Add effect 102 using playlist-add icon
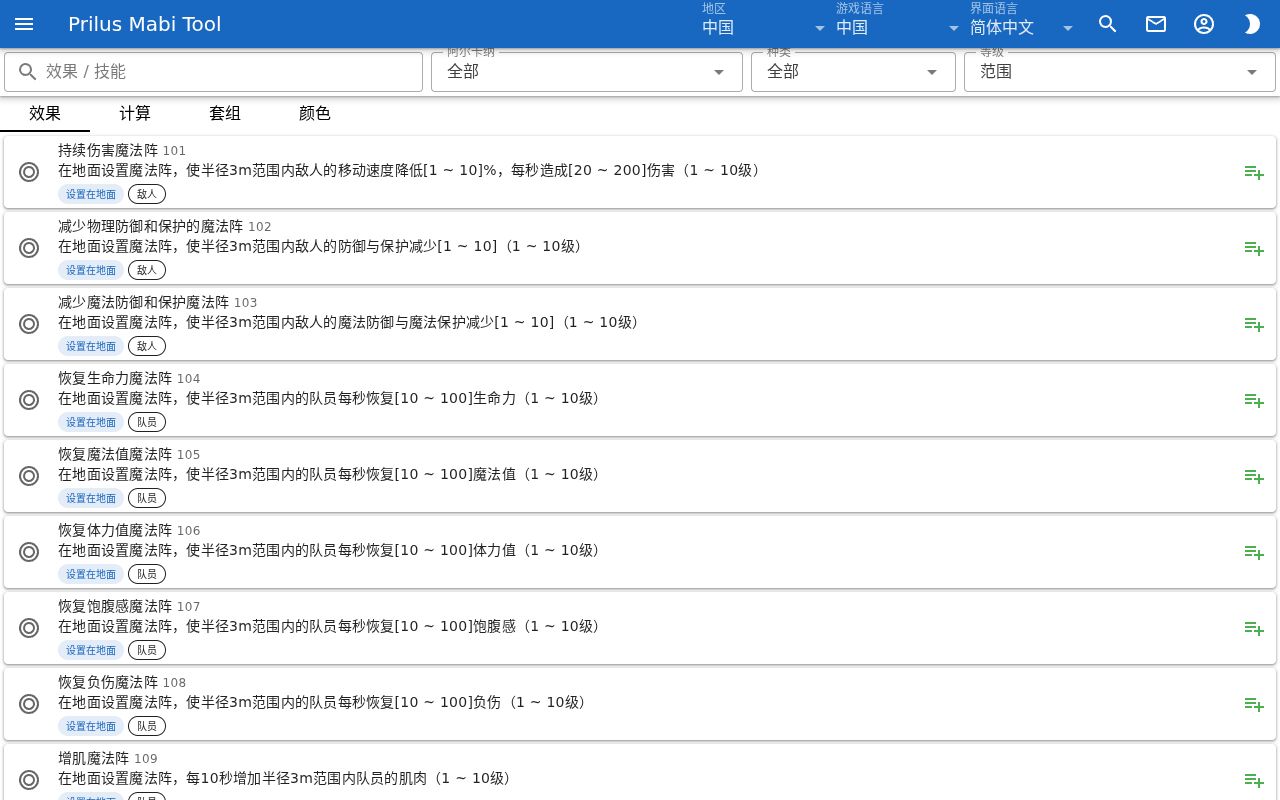Screen dimensions: 1280x800 pyautogui.click(x=1254, y=248)
